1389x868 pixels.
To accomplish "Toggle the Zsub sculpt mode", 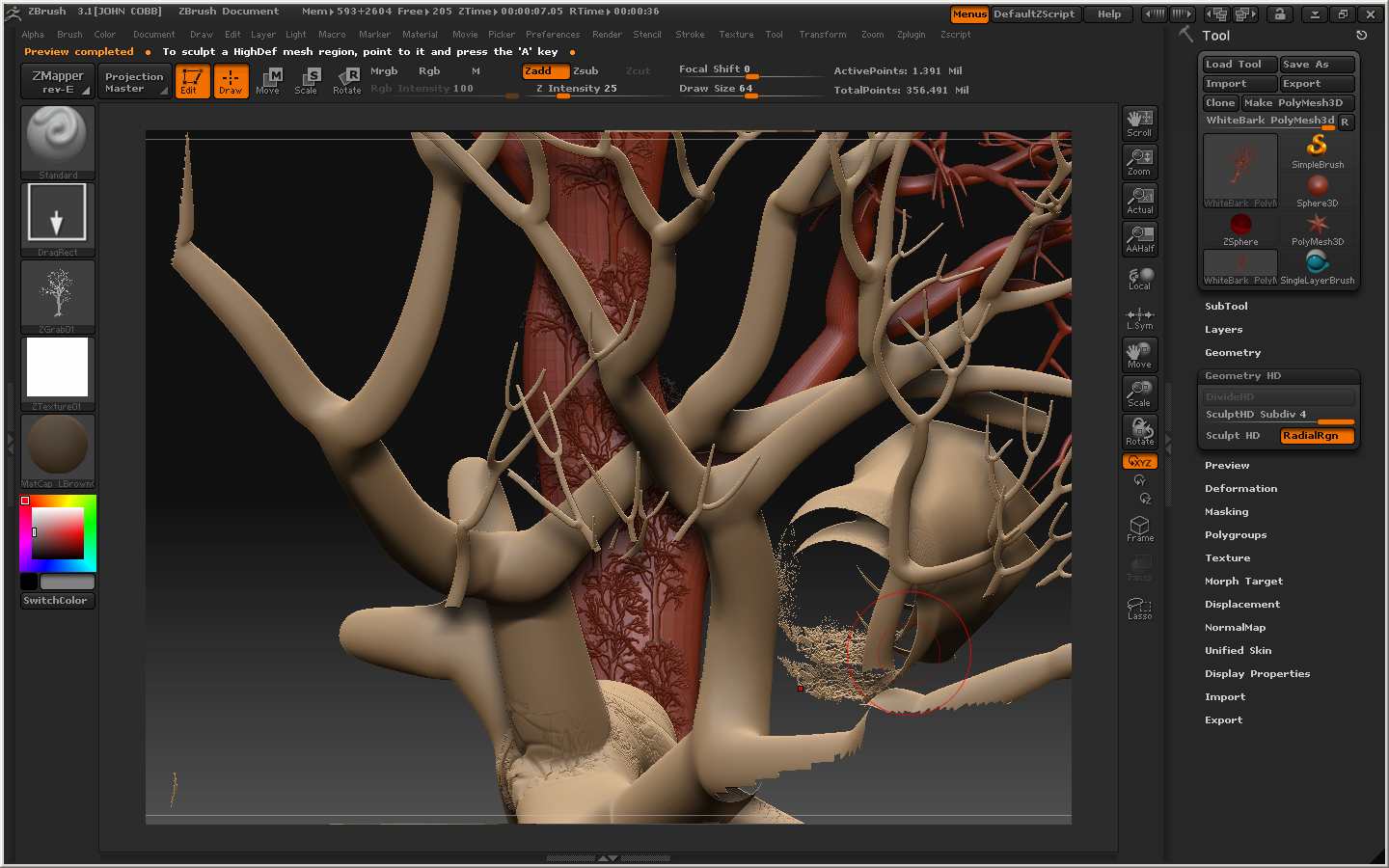I will point(586,70).
